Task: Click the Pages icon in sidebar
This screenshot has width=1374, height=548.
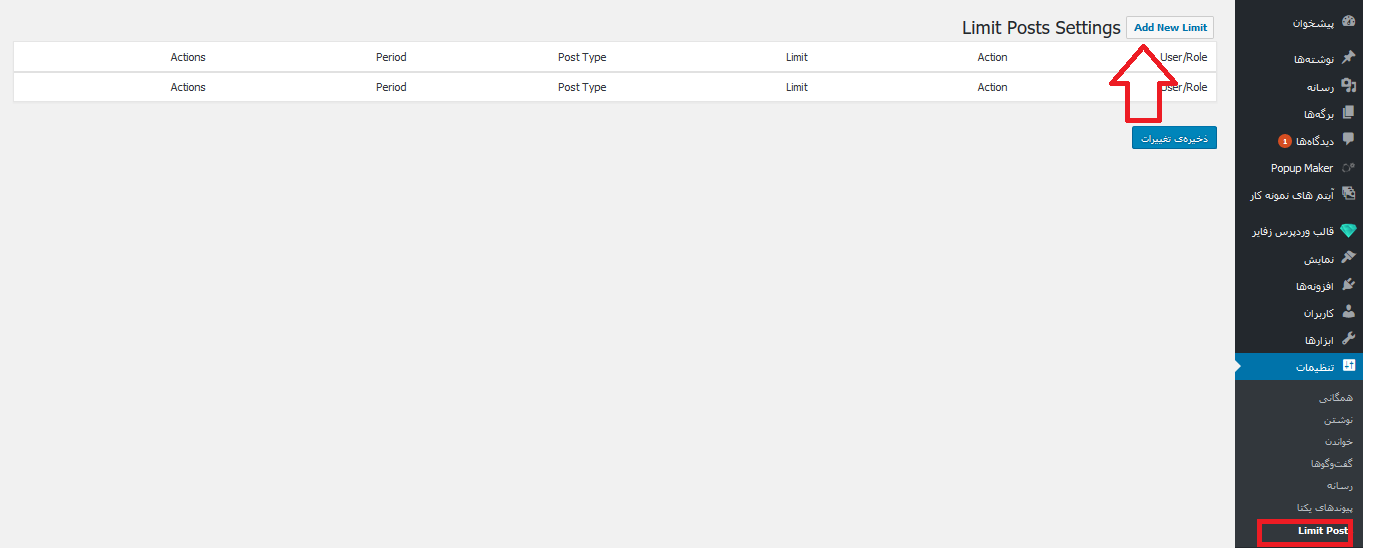Action: pos(1348,113)
